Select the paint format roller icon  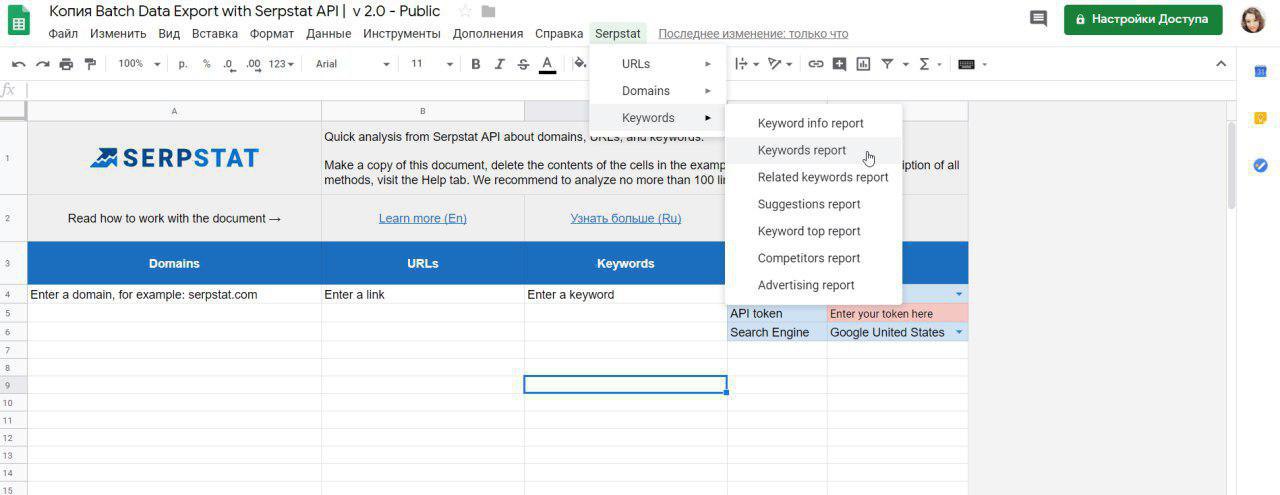tap(90, 64)
